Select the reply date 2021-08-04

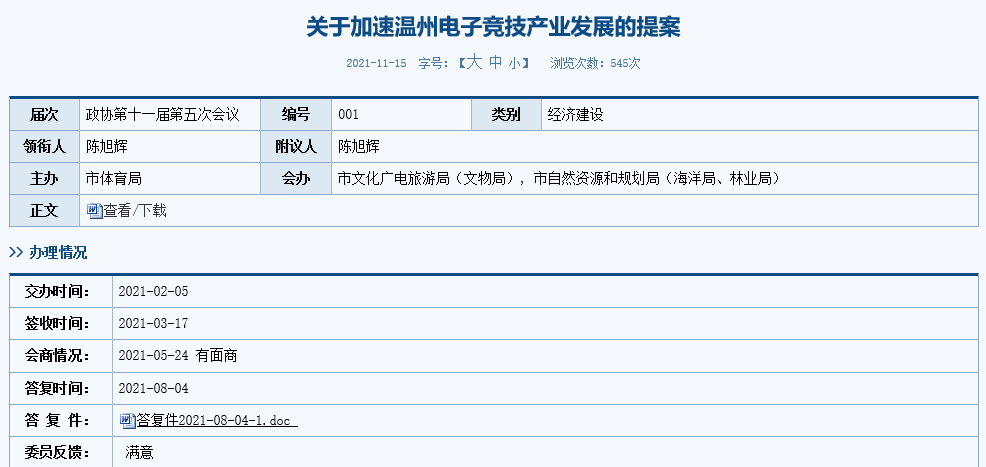tap(153, 388)
